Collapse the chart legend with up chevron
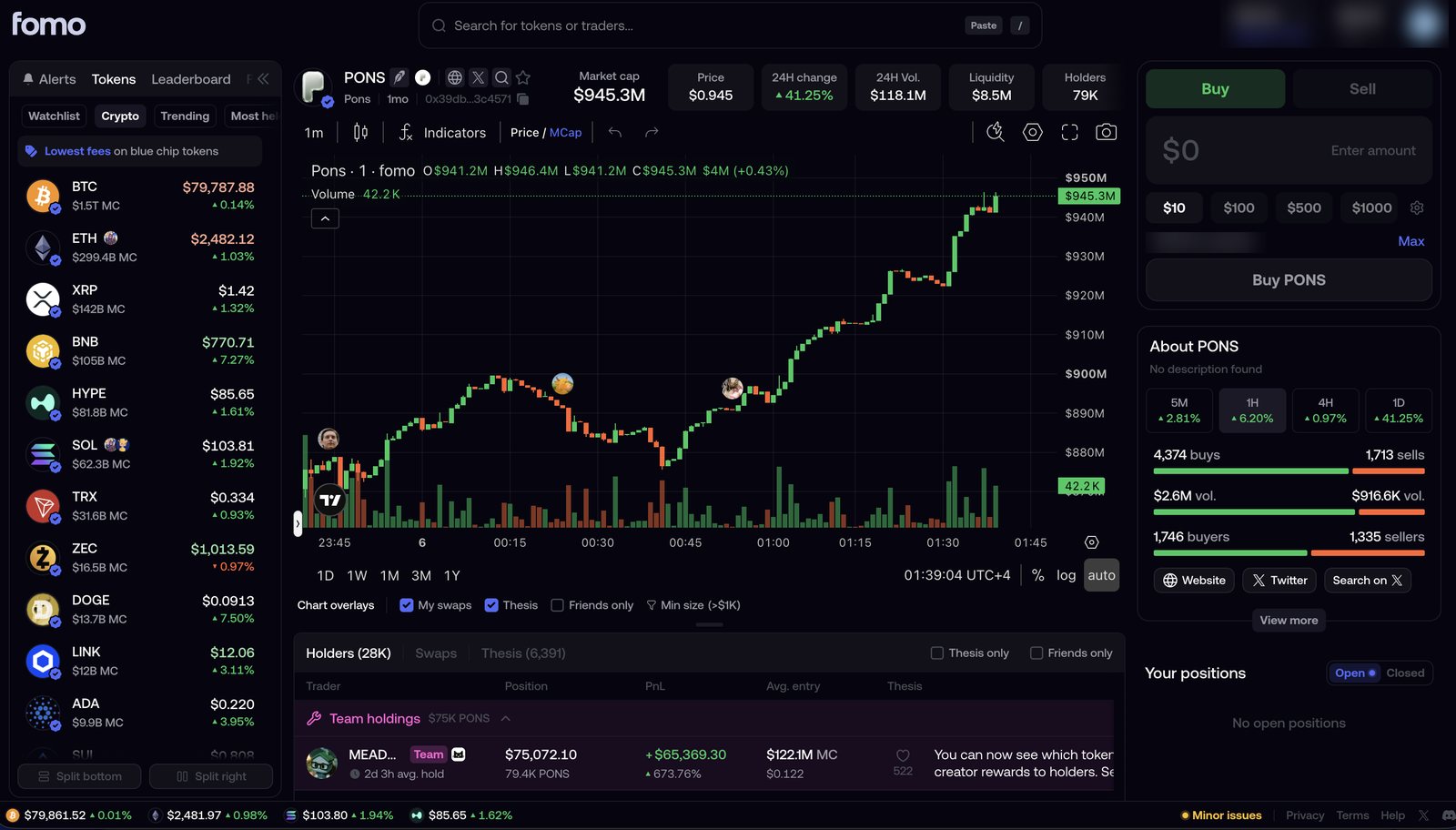 pos(325,218)
